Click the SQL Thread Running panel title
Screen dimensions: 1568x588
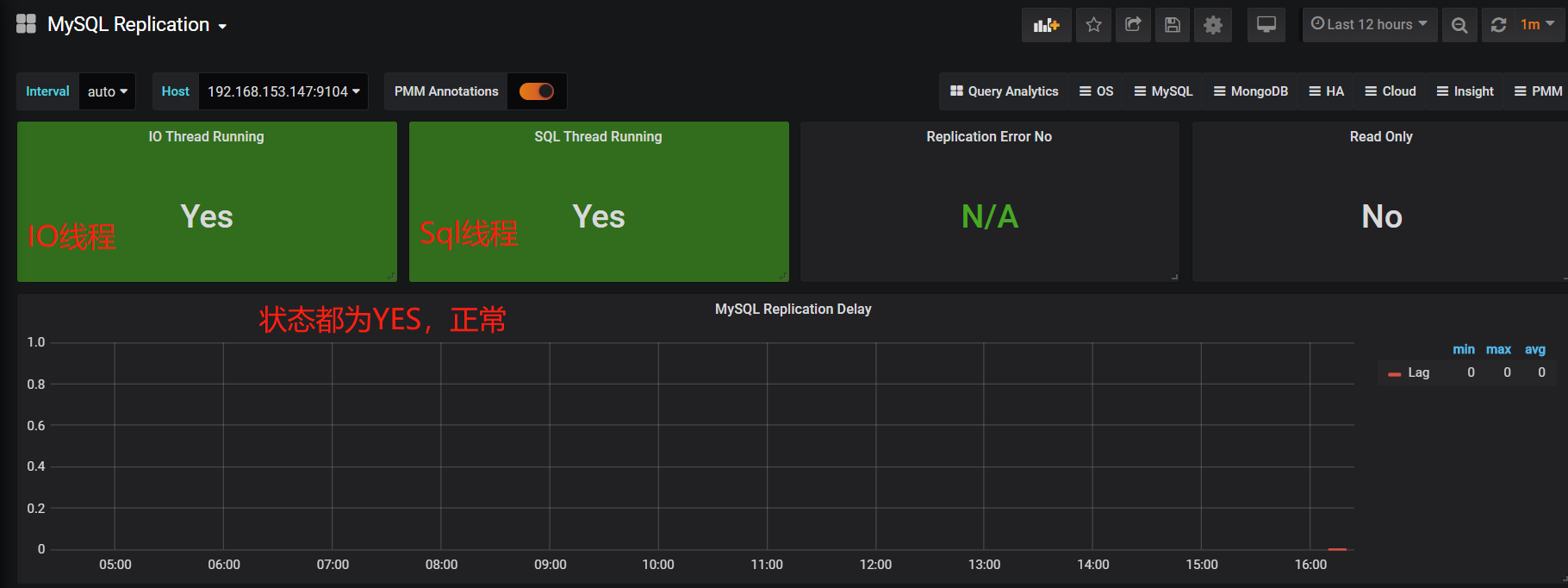[598, 136]
